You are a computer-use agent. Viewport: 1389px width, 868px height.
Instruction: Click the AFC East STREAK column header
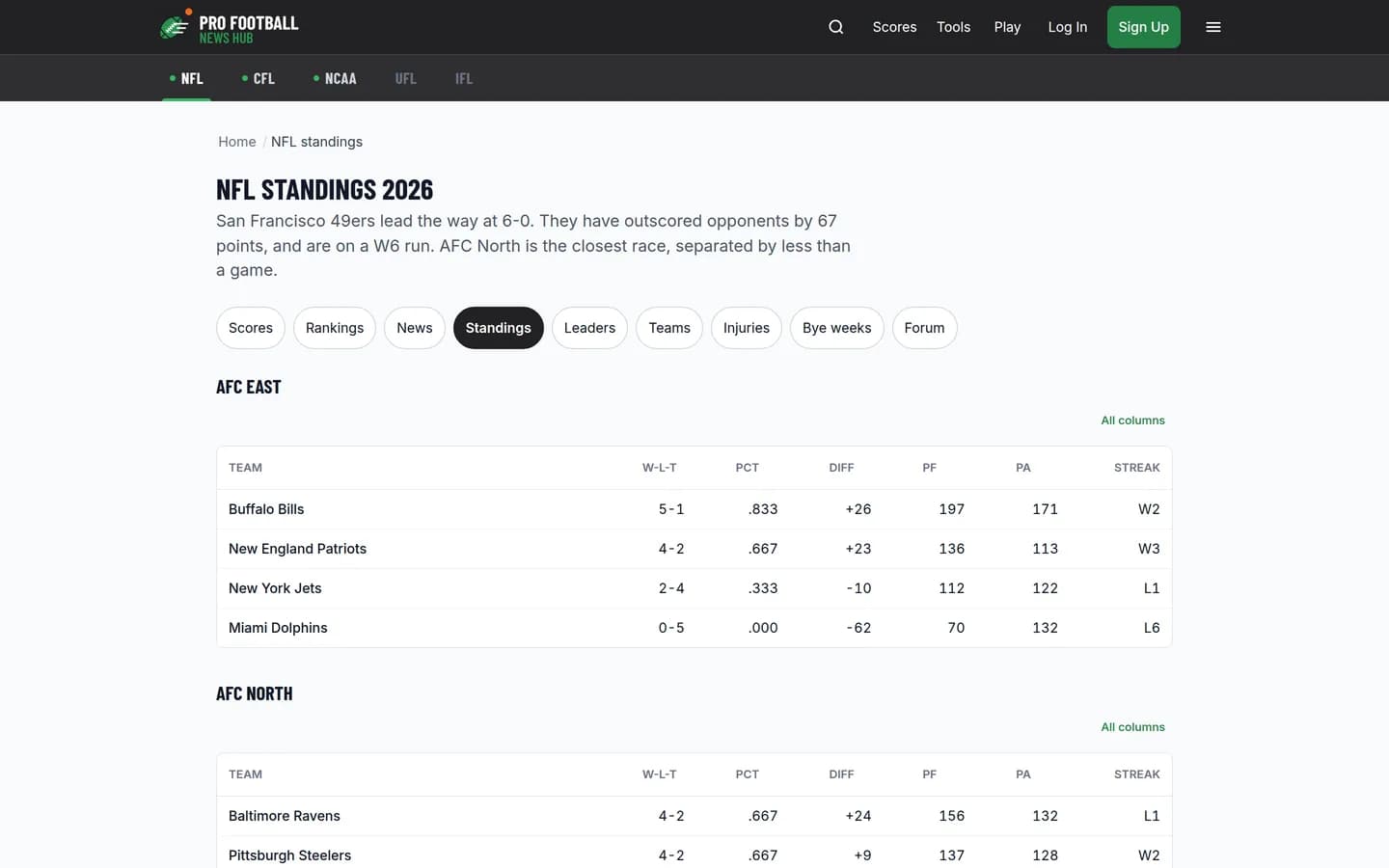click(1136, 468)
